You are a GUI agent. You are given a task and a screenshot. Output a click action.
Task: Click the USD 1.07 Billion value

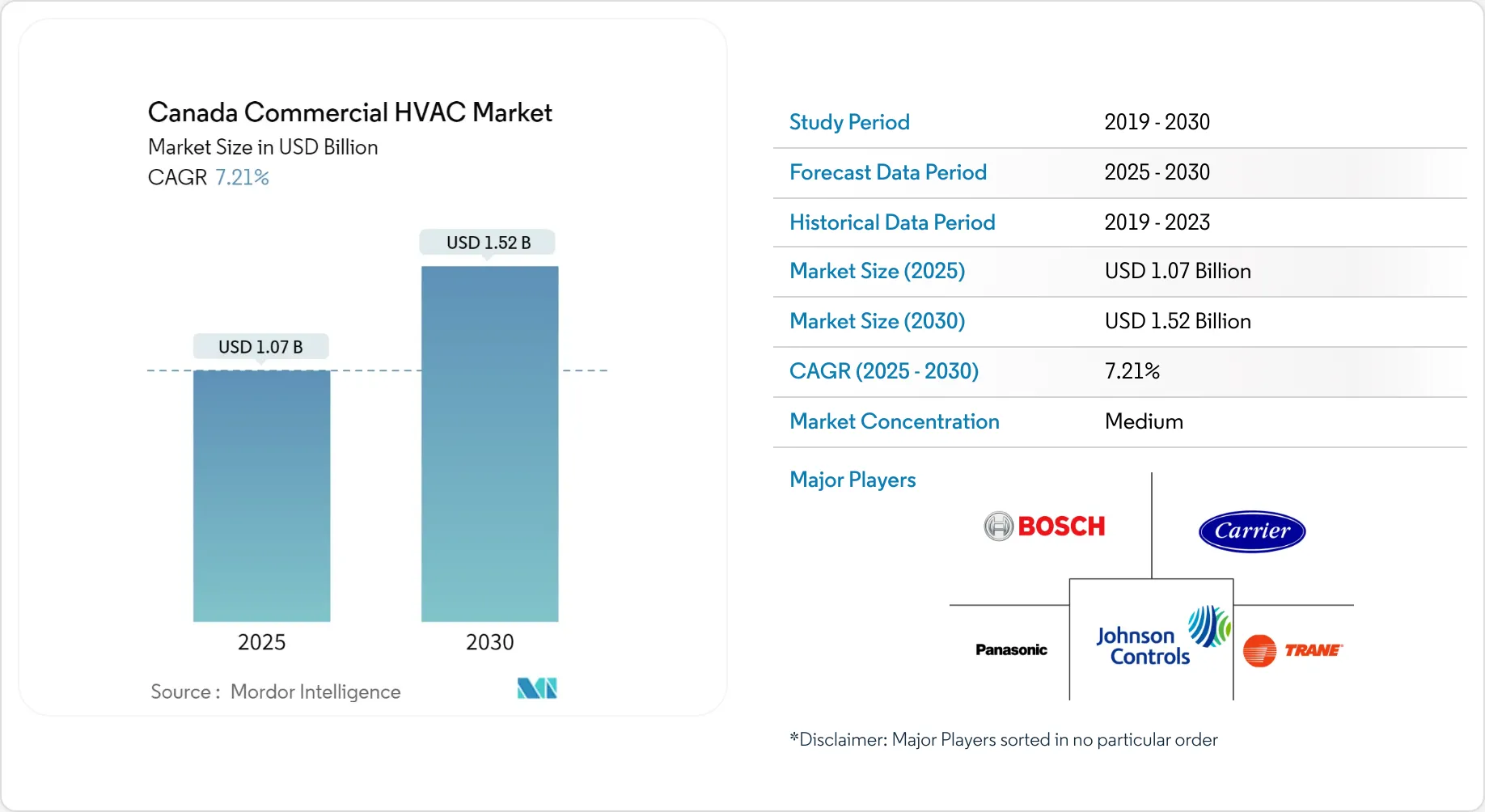1178,271
